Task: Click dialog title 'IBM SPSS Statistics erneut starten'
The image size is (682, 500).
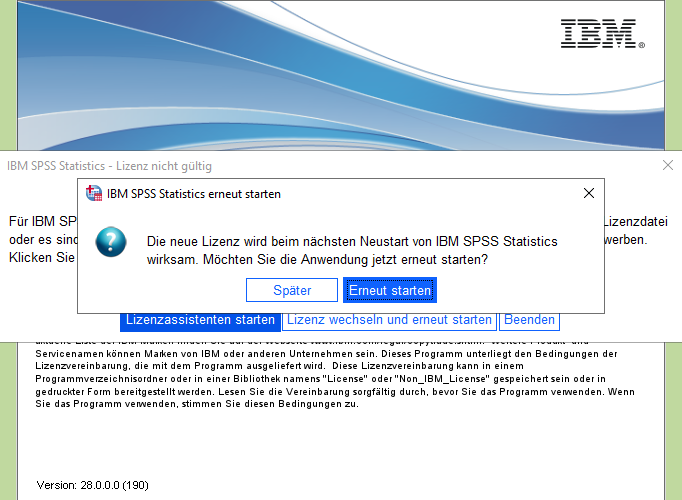Action: (x=194, y=194)
